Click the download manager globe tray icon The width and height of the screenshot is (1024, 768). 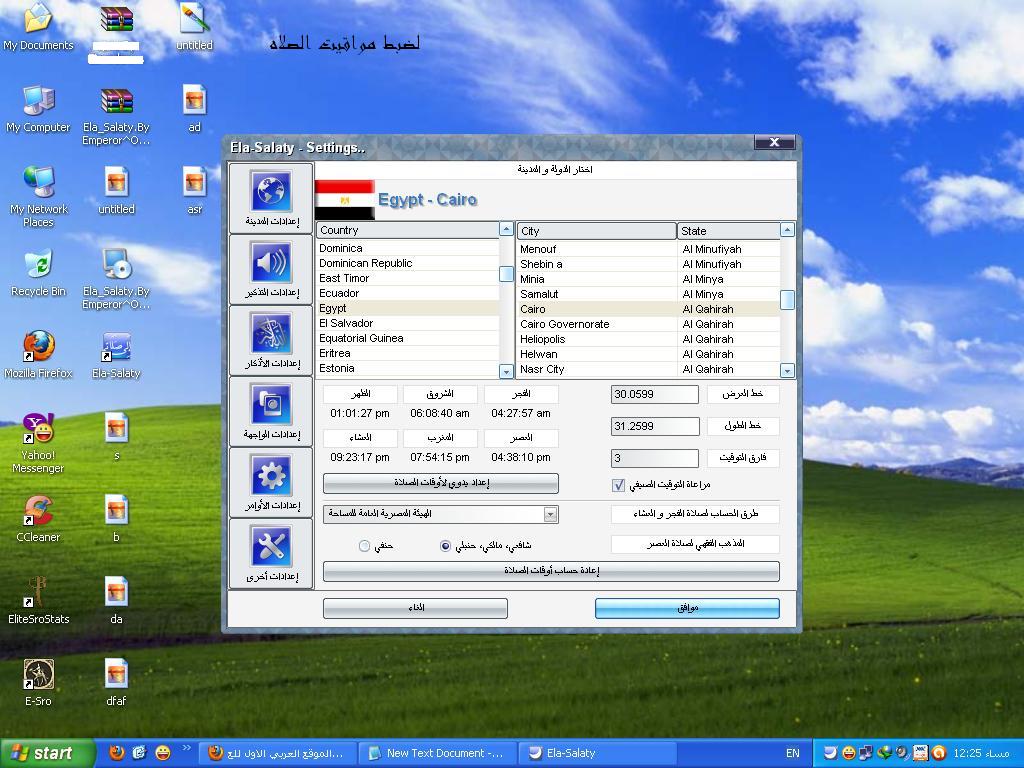(x=884, y=753)
